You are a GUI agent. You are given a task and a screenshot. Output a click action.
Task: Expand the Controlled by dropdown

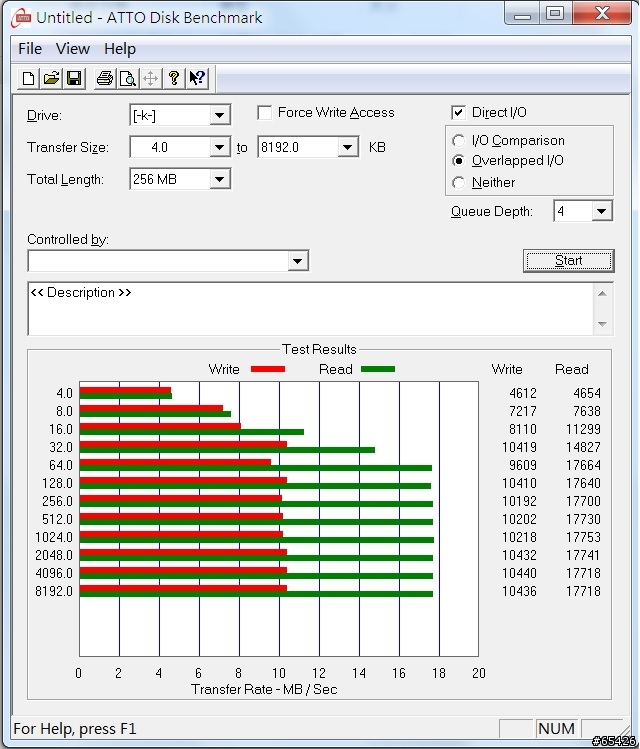click(297, 261)
